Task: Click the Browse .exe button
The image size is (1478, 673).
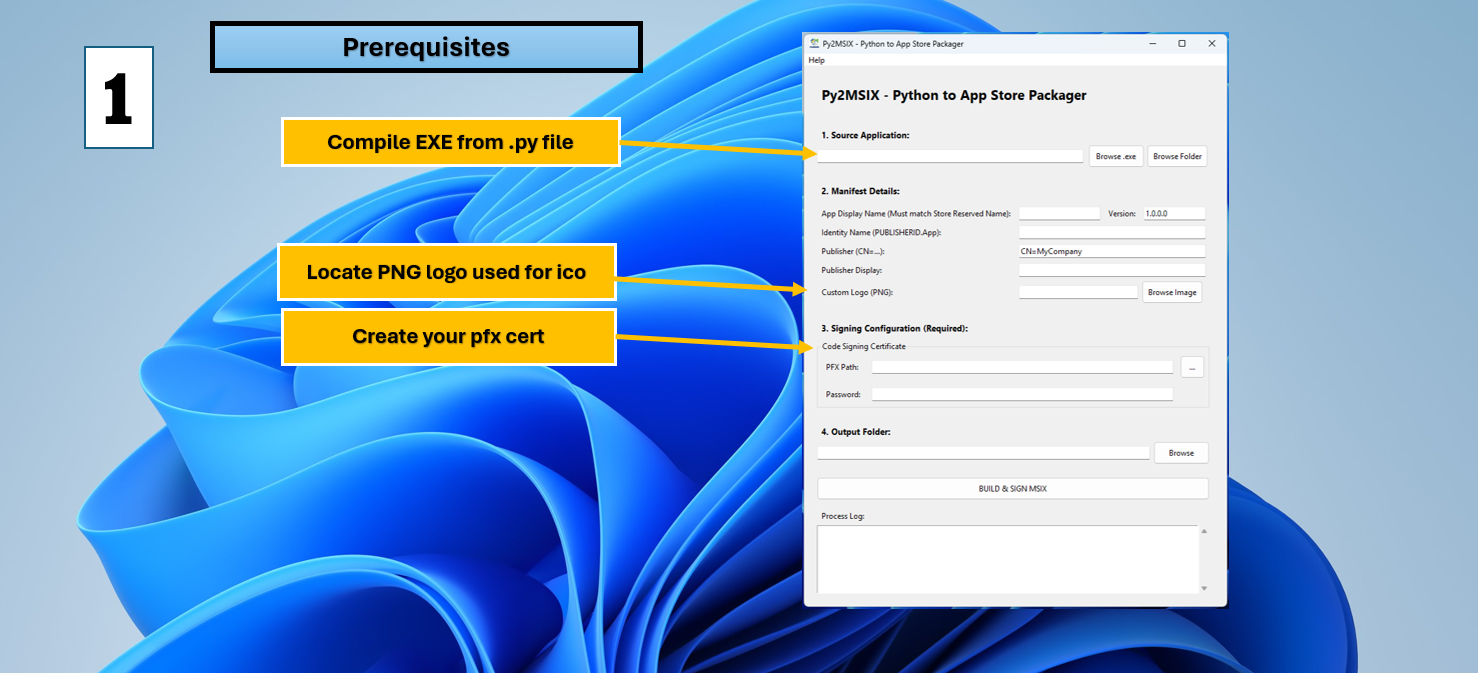Action: pos(1115,156)
